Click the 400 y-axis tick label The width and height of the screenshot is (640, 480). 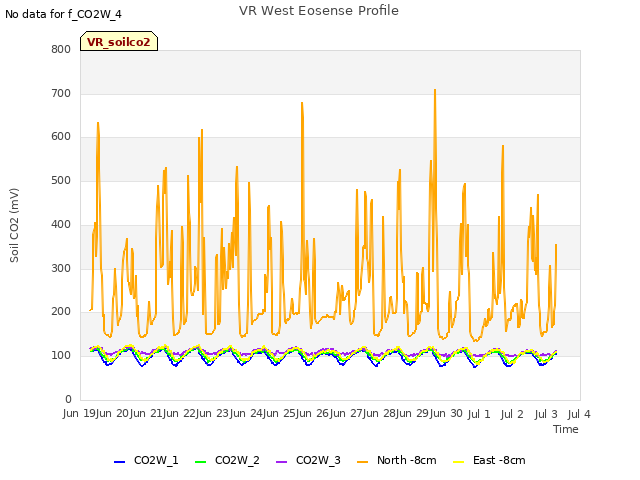point(61,224)
